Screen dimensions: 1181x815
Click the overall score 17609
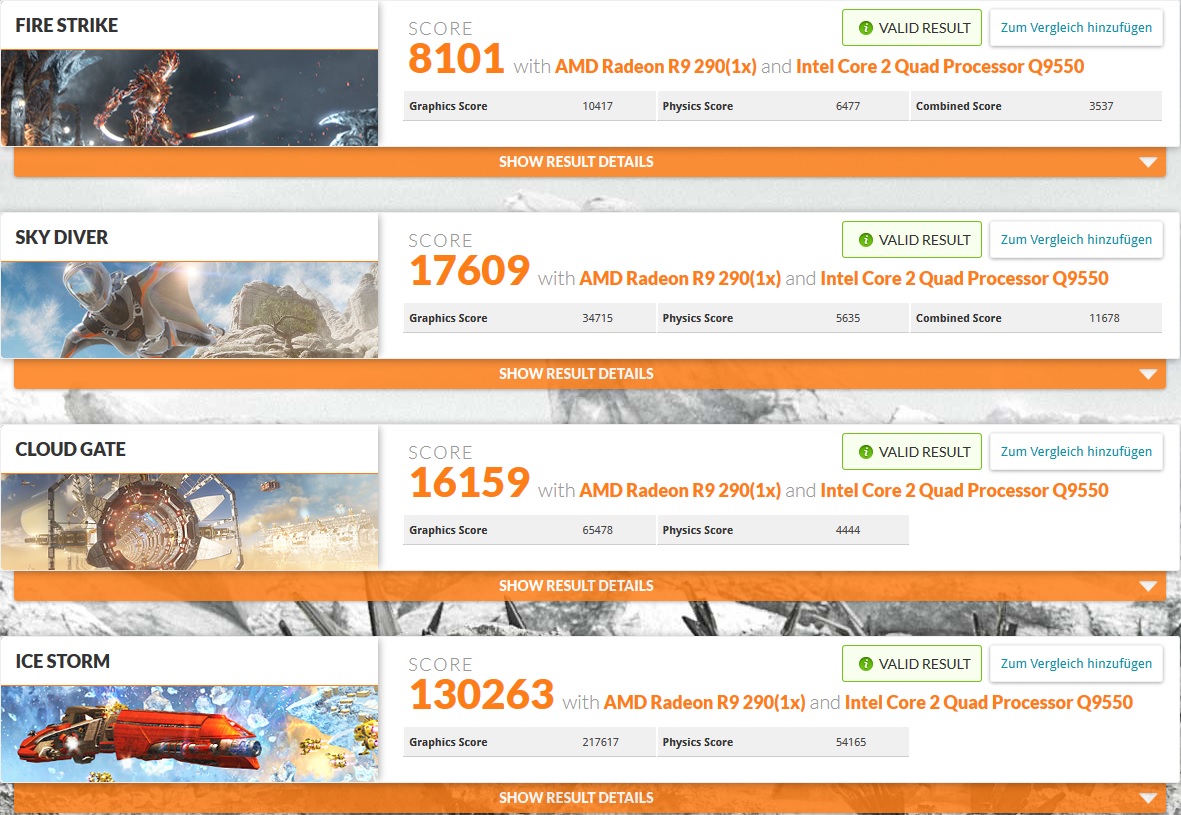469,271
